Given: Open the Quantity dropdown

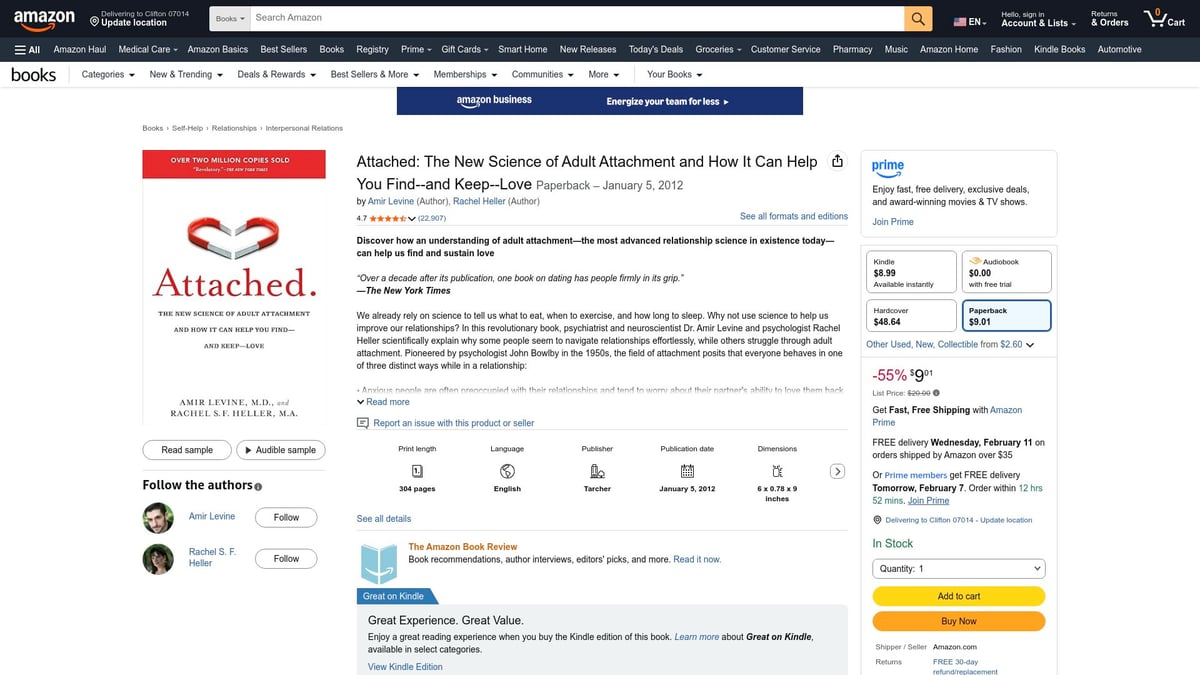Looking at the screenshot, I should (x=958, y=568).
